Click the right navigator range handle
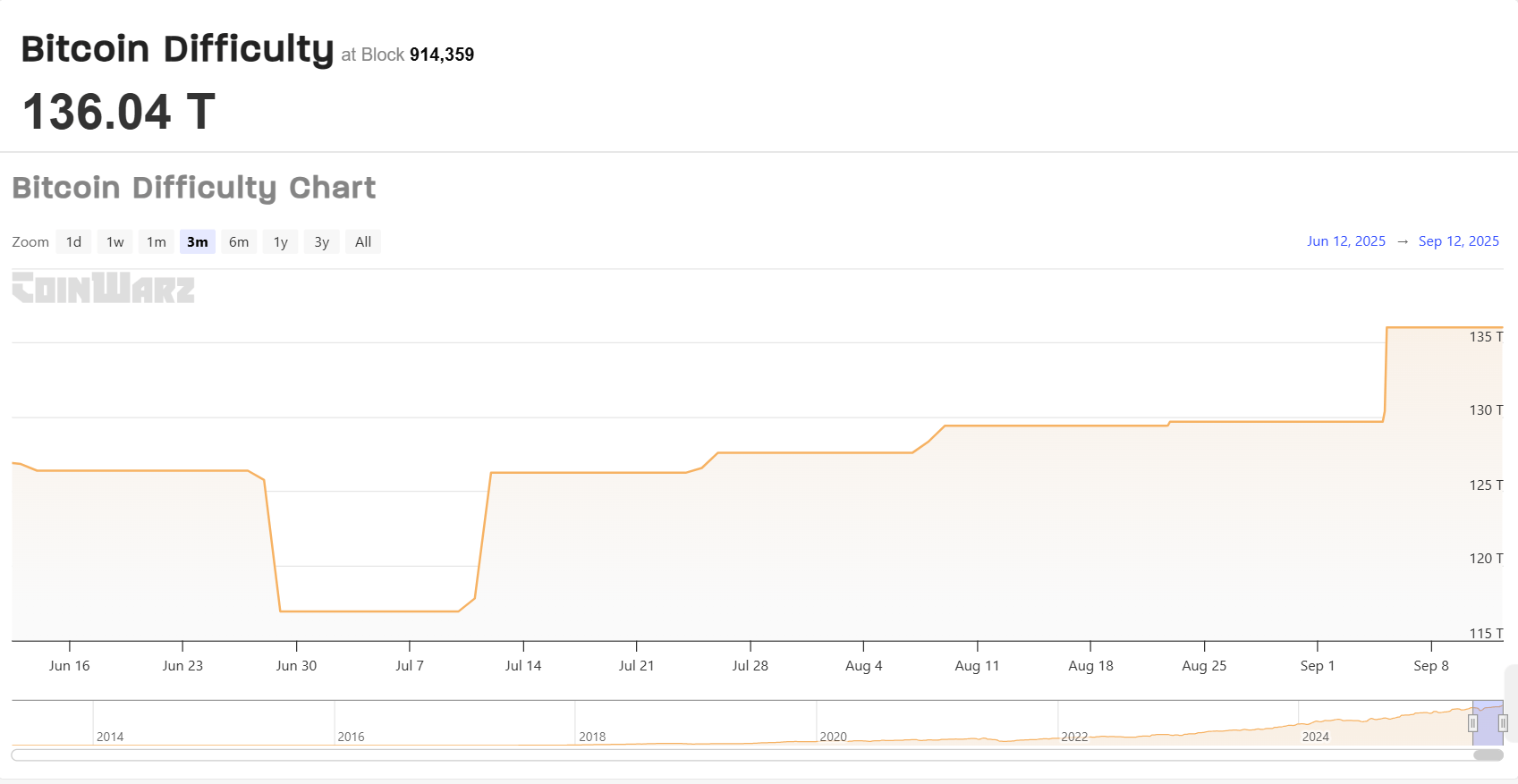This screenshot has height=784, width=1518. [1503, 723]
